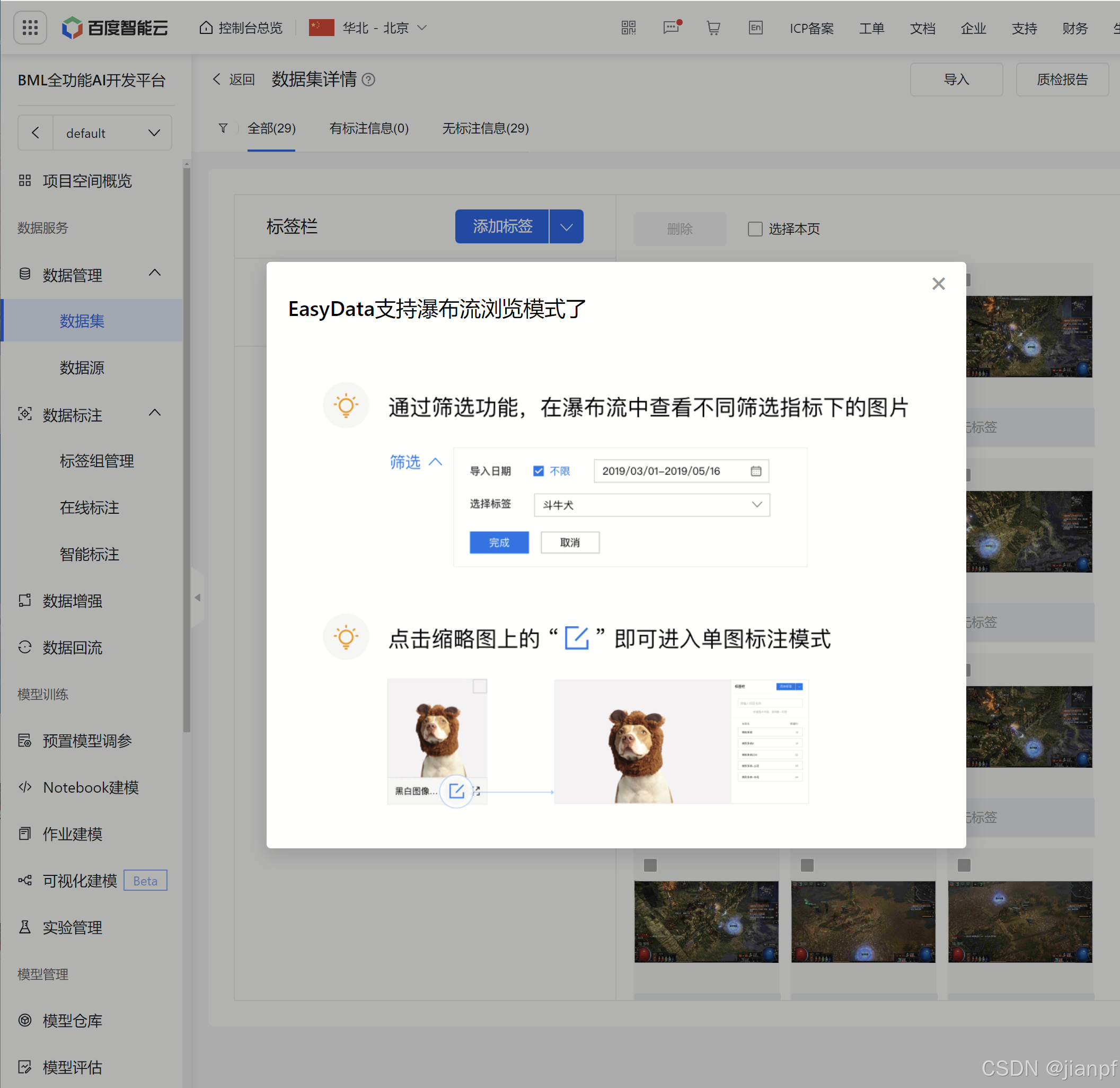Switch language with the En icon

point(755,28)
